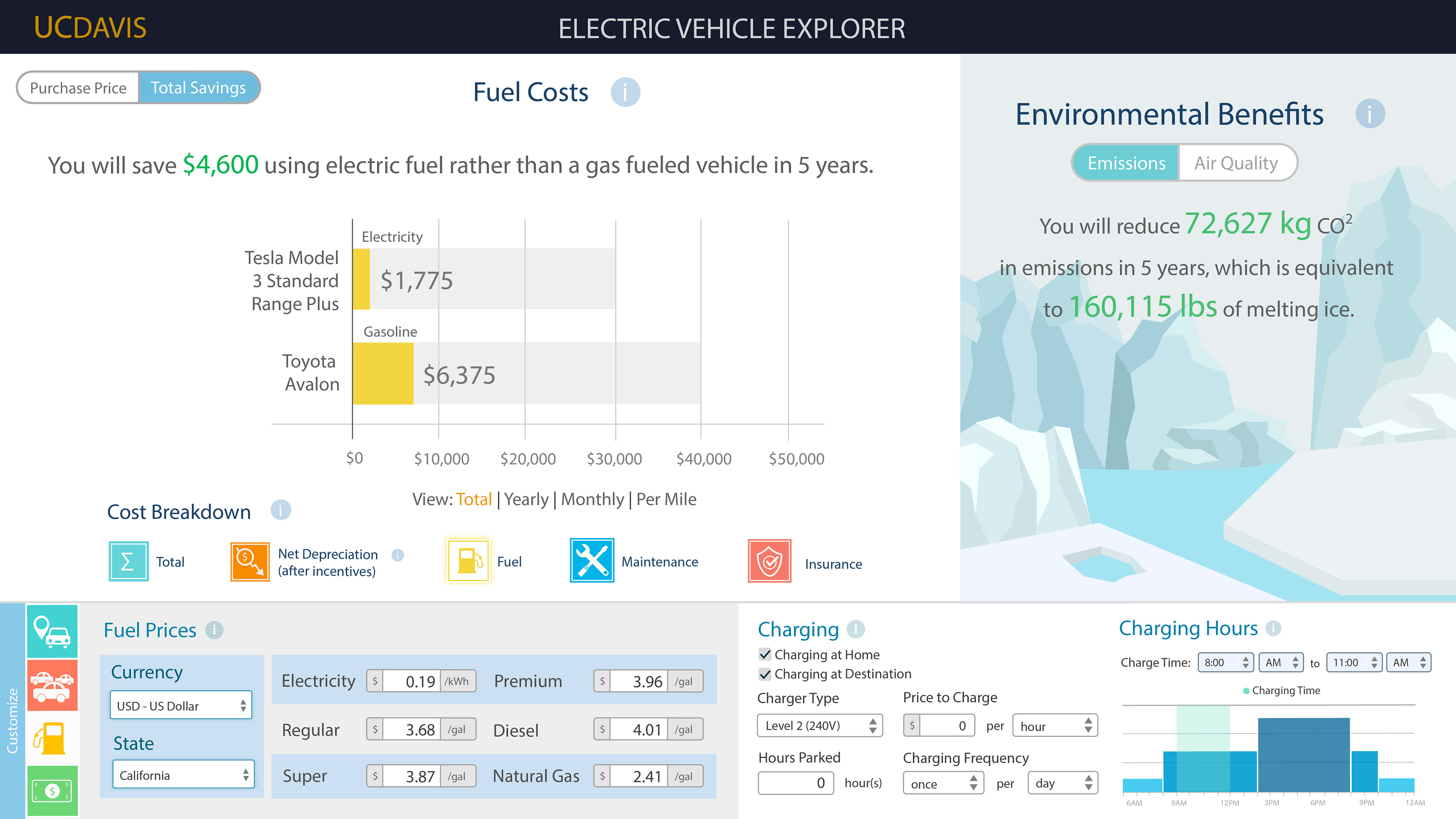Screen dimensions: 1456x819
Task: Open the location and vehicle sidebar icon
Action: coord(52,631)
